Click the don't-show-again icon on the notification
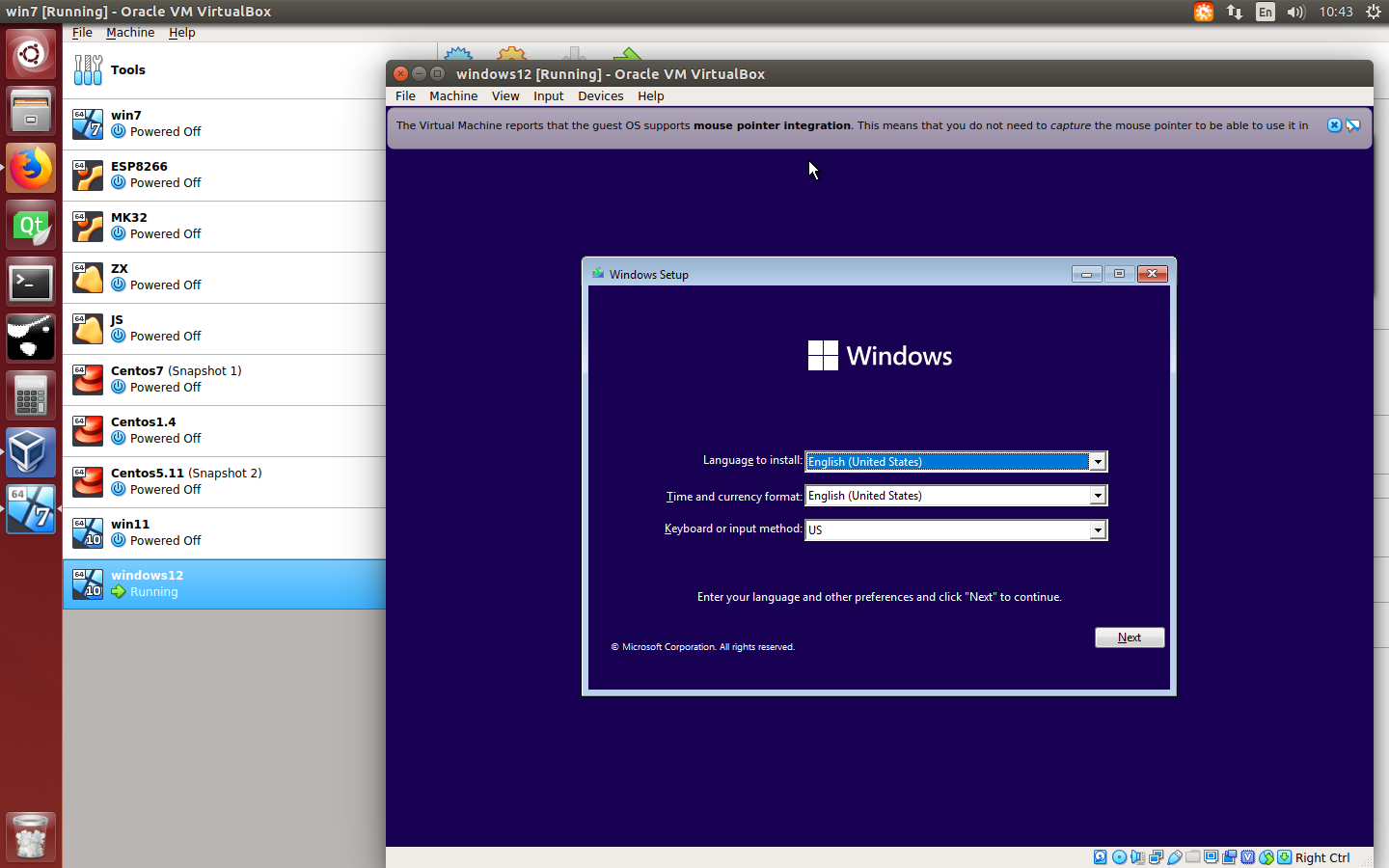This screenshot has height=868, width=1389. pyautogui.click(x=1353, y=125)
